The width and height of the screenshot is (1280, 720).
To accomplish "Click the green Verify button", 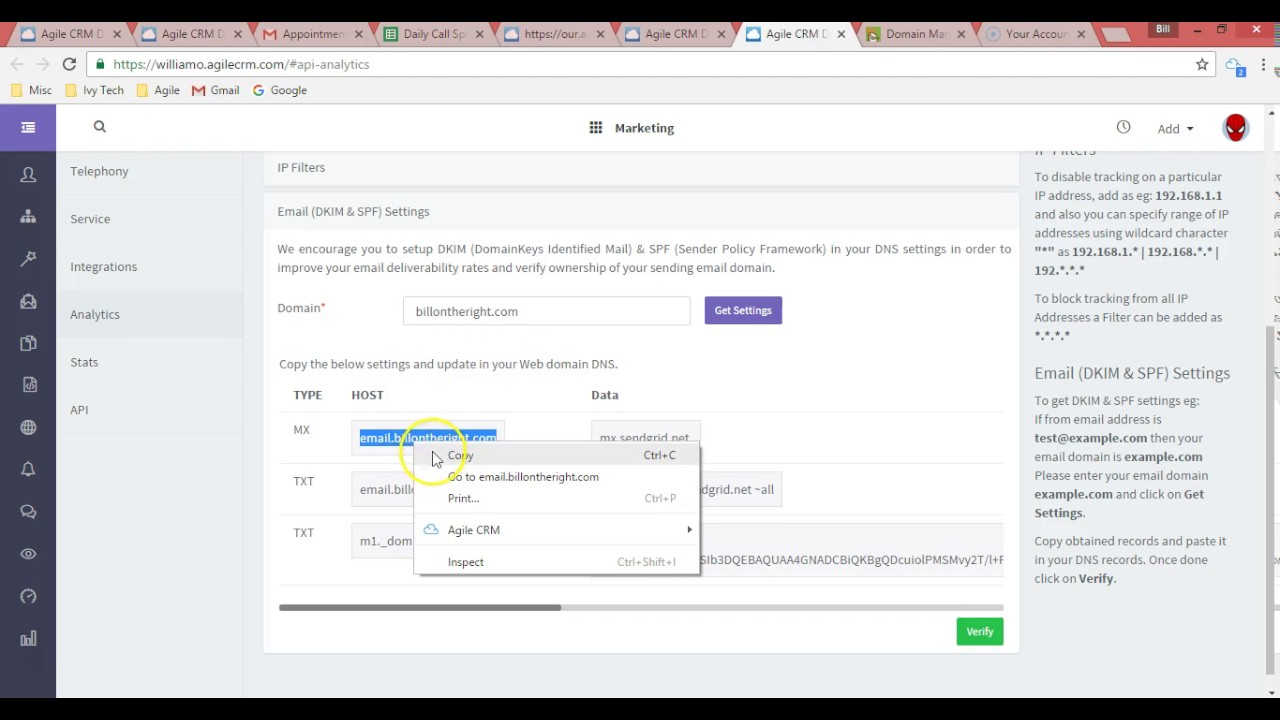I will pyautogui.click(x=980, y=631).
